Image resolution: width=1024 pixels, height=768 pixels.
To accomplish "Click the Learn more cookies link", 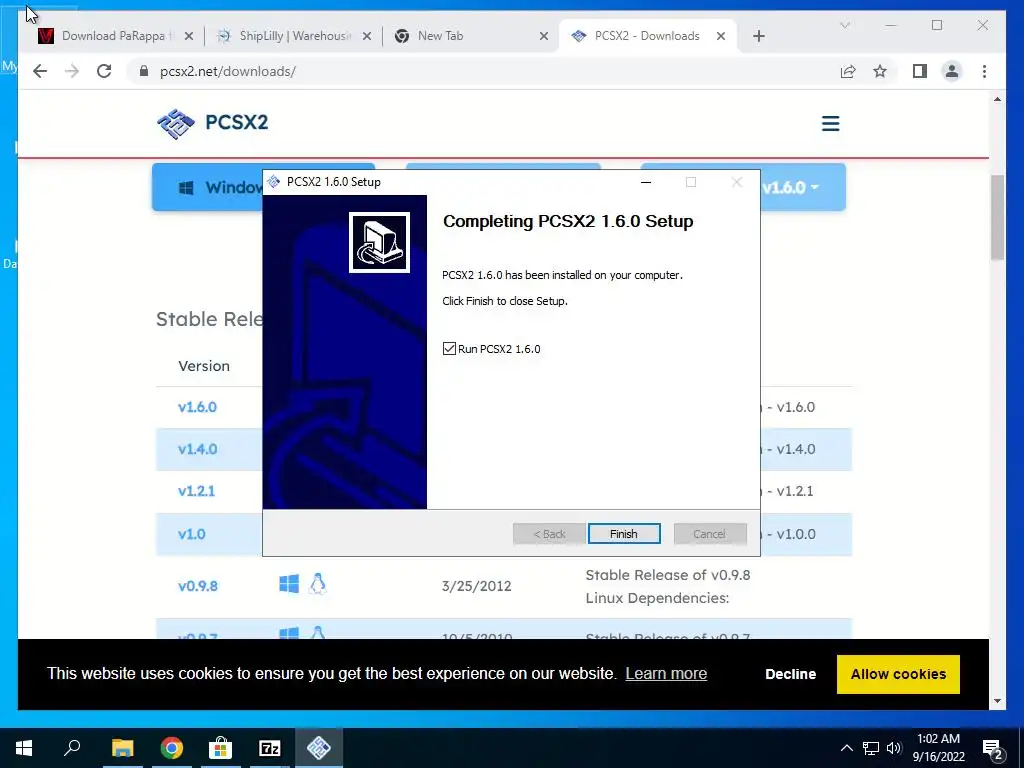I will (666, 673).
